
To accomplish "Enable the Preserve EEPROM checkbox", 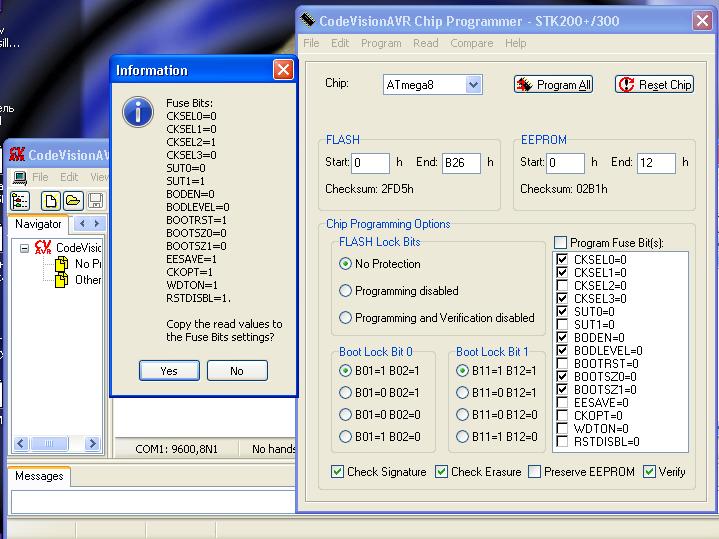I will click(535, 472).
